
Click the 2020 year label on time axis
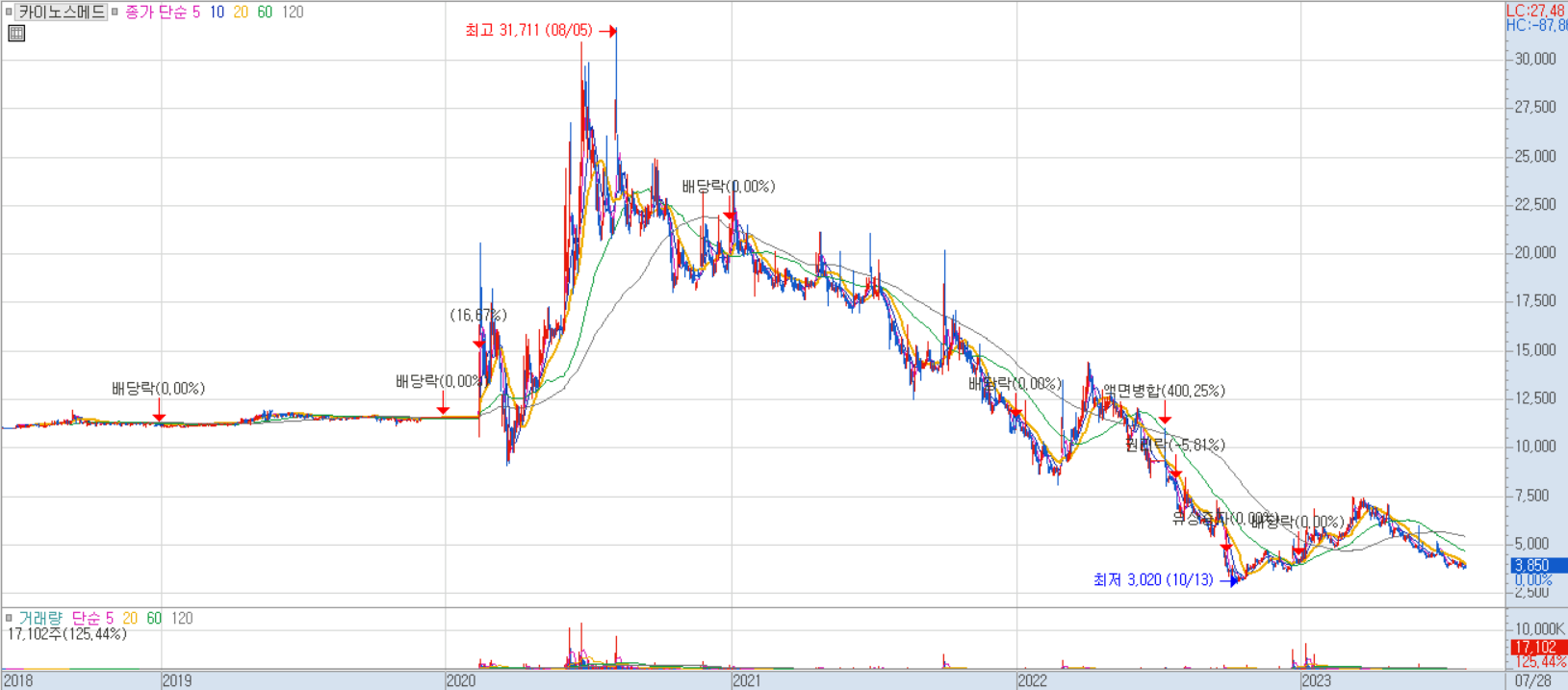461,680
